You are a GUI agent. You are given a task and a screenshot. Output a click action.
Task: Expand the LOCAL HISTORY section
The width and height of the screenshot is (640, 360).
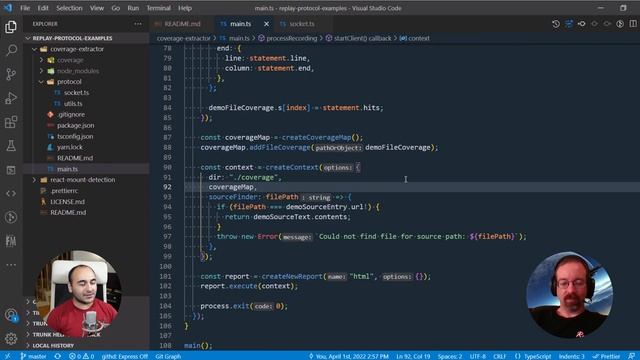[x=53, y=345]
